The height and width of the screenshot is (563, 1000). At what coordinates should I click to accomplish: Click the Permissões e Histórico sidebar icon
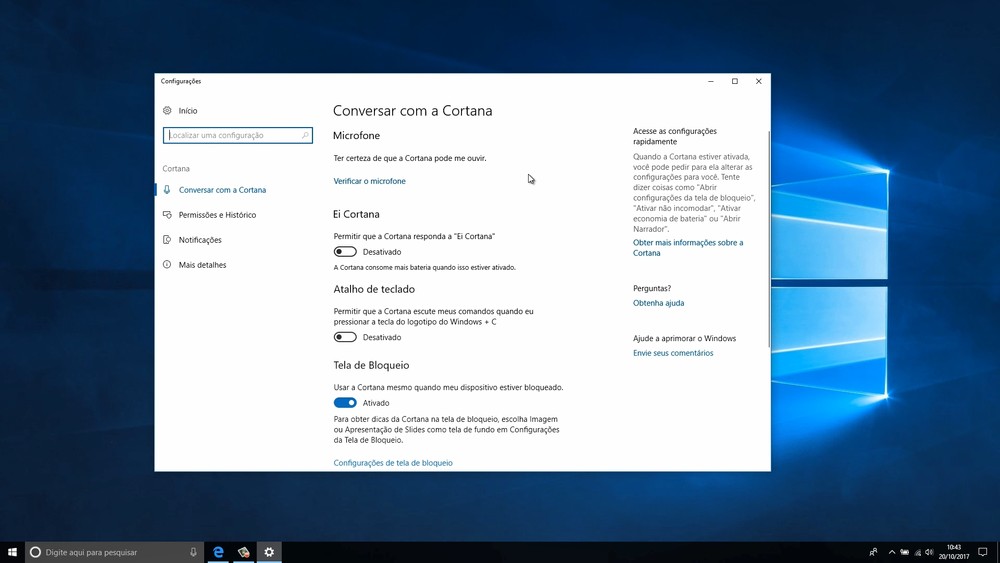point(167,215)
